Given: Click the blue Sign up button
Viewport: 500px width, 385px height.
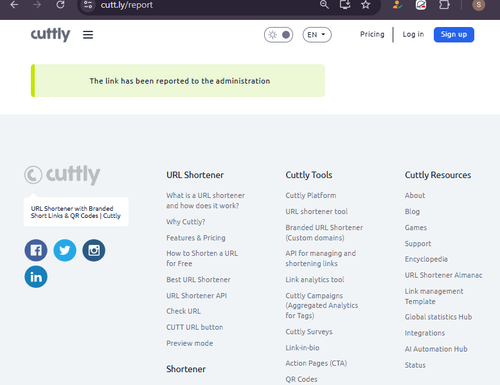Looking at the screenshot, I should click(454, 35).
